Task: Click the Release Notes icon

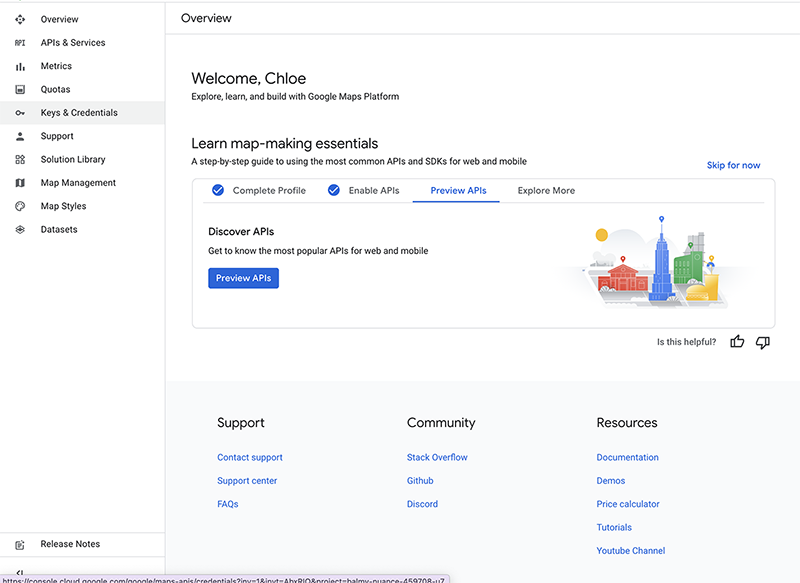Action: [20, 545]
